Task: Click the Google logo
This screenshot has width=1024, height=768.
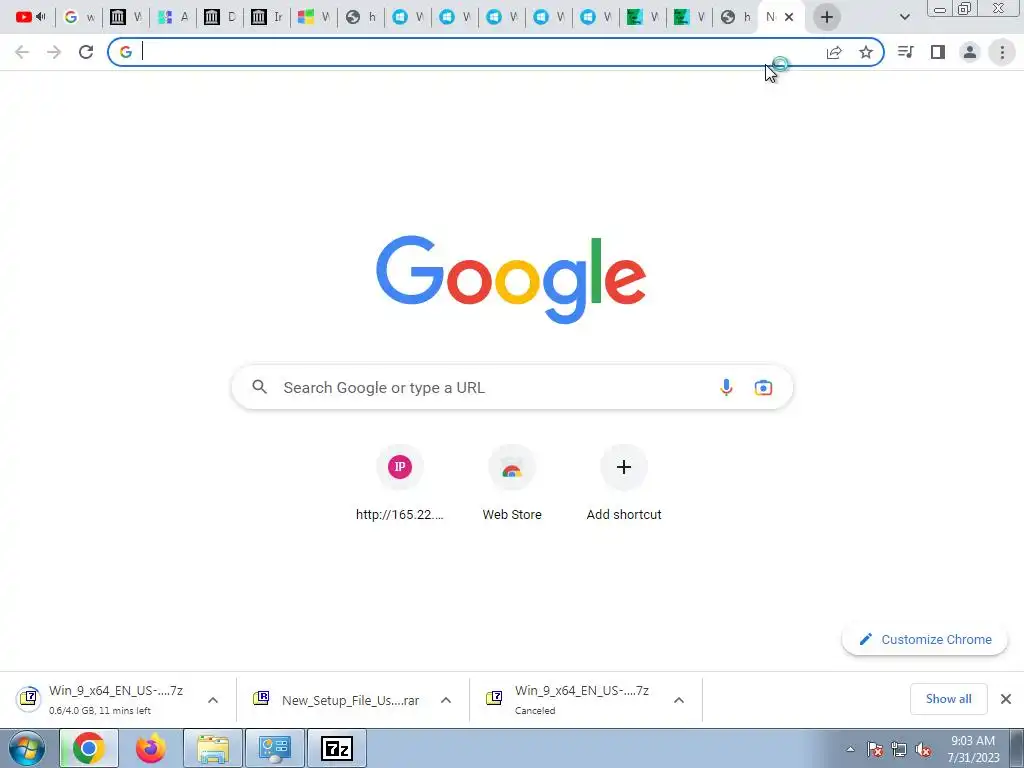Action: tap(511, 280)
